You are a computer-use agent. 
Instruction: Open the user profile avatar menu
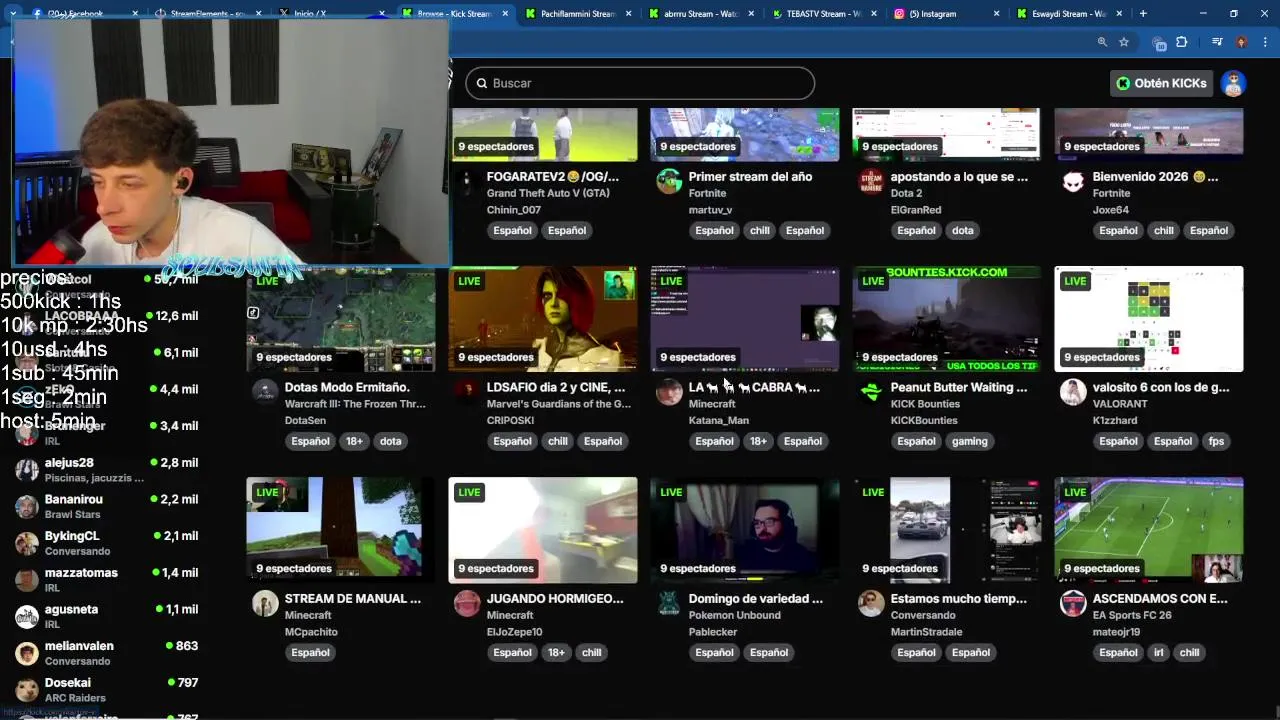[1233, 83]
